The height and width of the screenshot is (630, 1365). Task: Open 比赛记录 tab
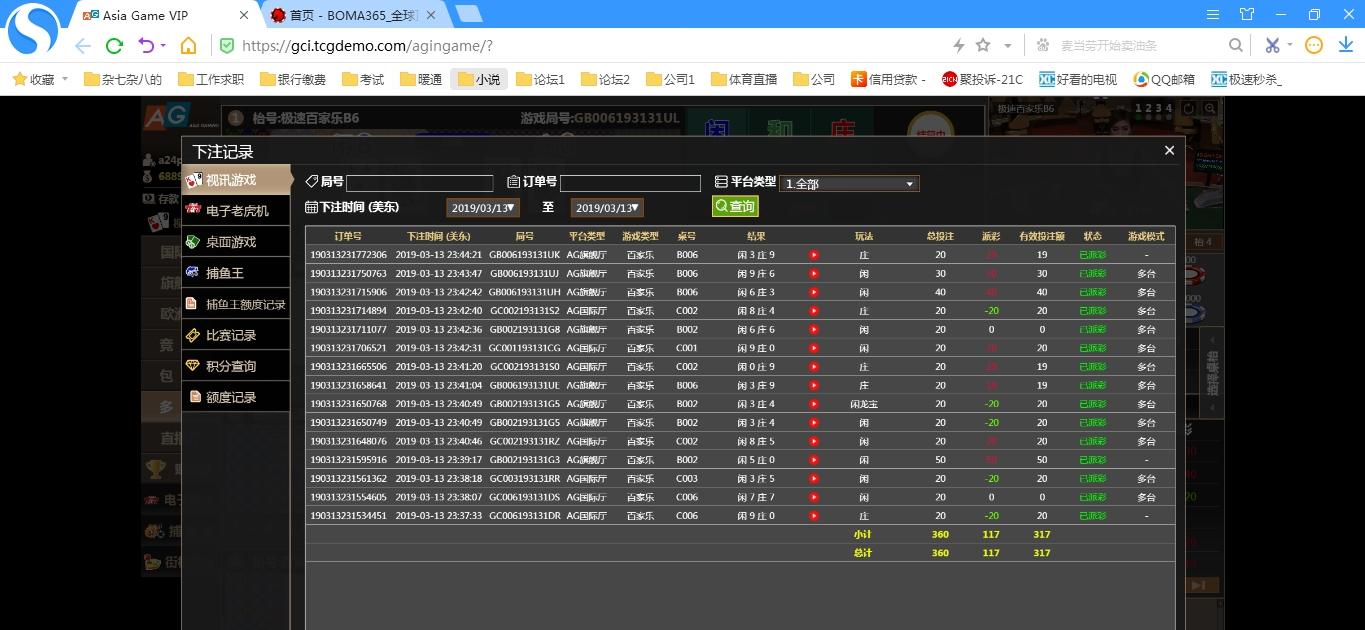point(236,335)
